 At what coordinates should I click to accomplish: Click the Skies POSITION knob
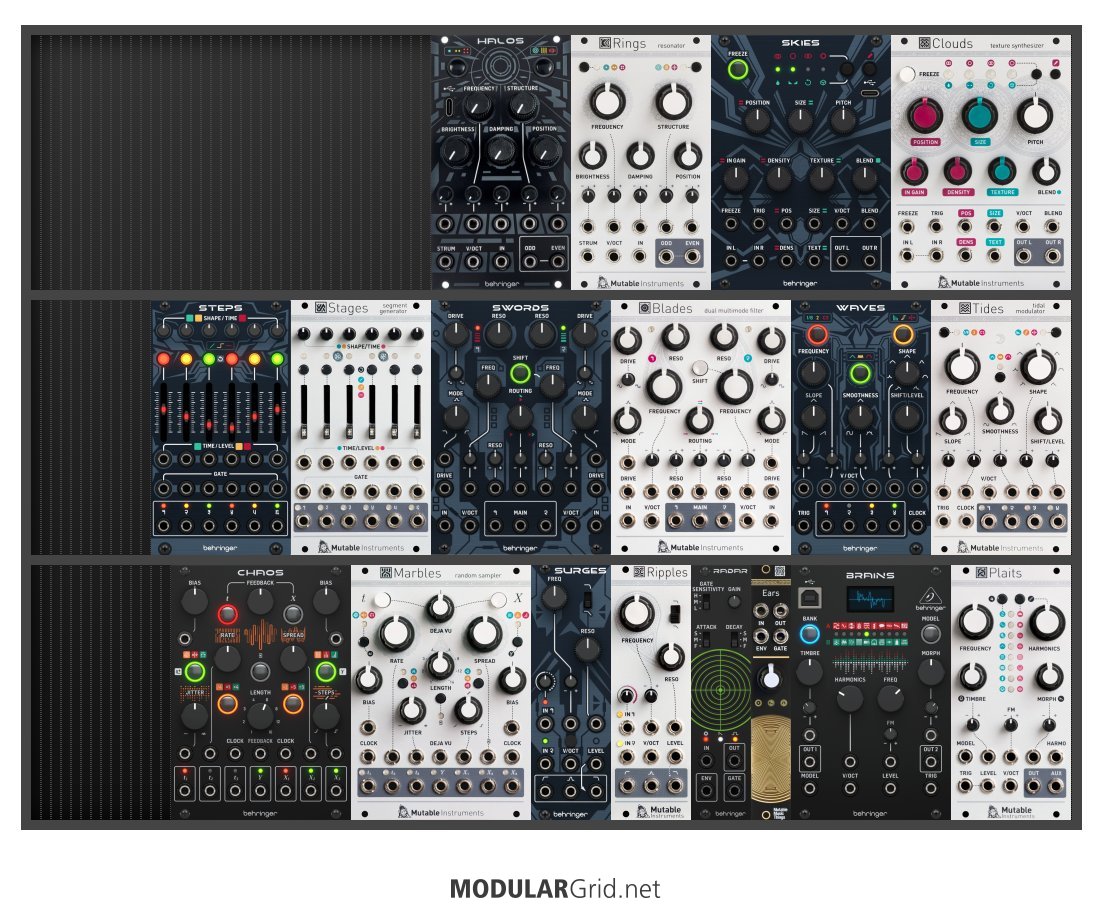point(757,121)
